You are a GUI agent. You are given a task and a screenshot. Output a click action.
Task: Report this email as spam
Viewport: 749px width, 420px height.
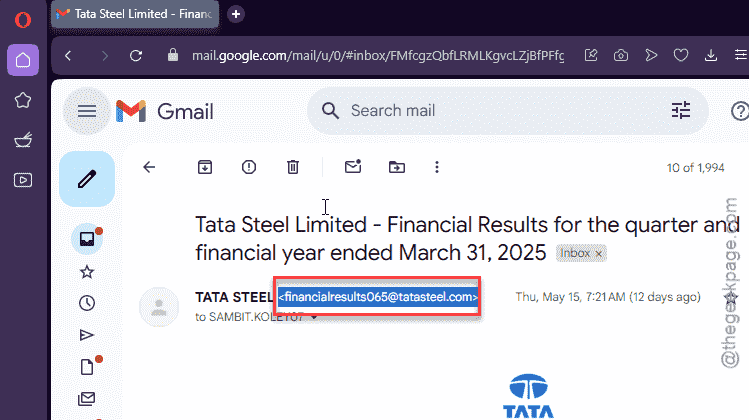(249, 167)
